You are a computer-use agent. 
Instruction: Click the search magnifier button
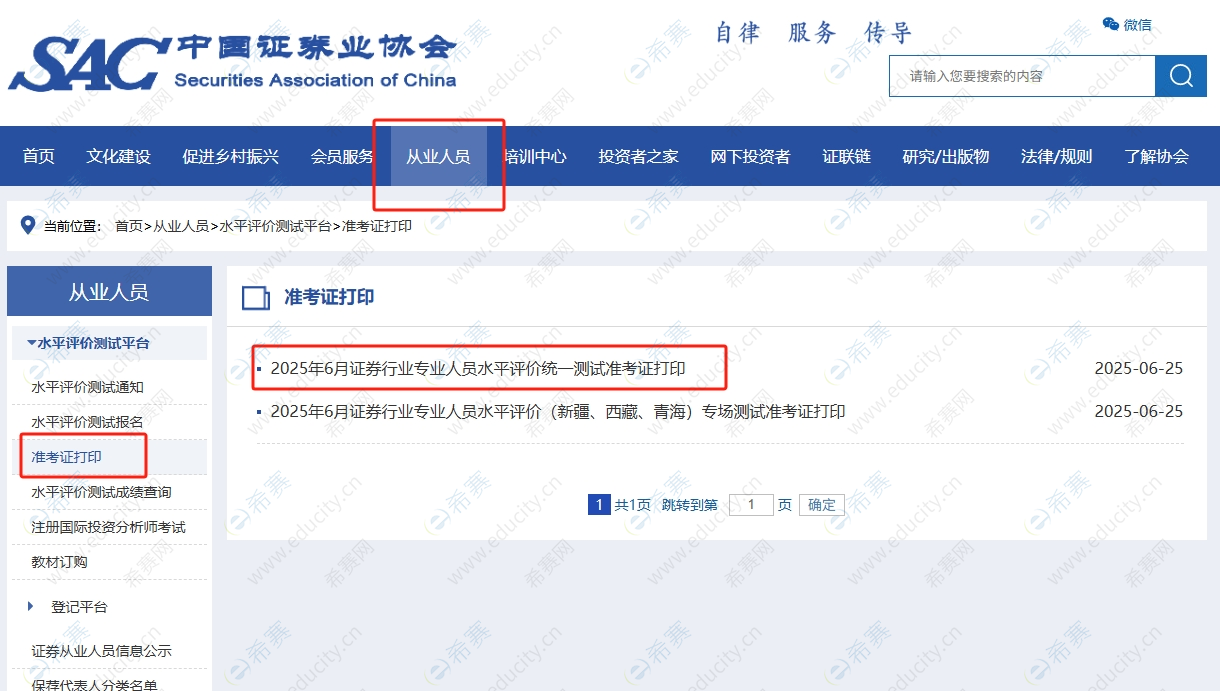(x=1181, y=76)
